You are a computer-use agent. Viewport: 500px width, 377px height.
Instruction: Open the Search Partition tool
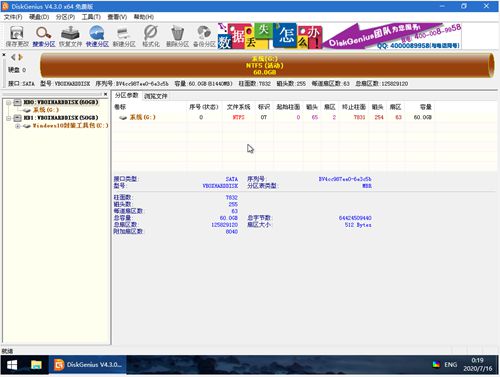[x=44, y=36]
